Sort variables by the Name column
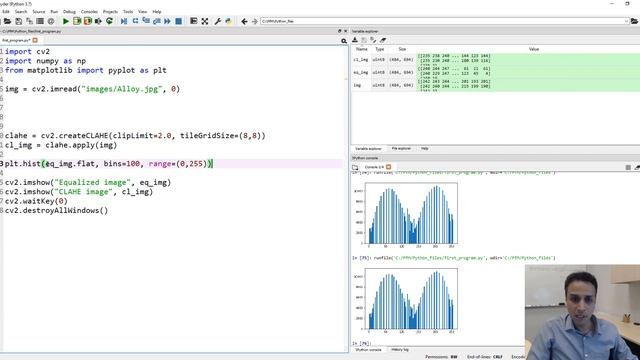640x360 pixels. (x=362, y=49)
